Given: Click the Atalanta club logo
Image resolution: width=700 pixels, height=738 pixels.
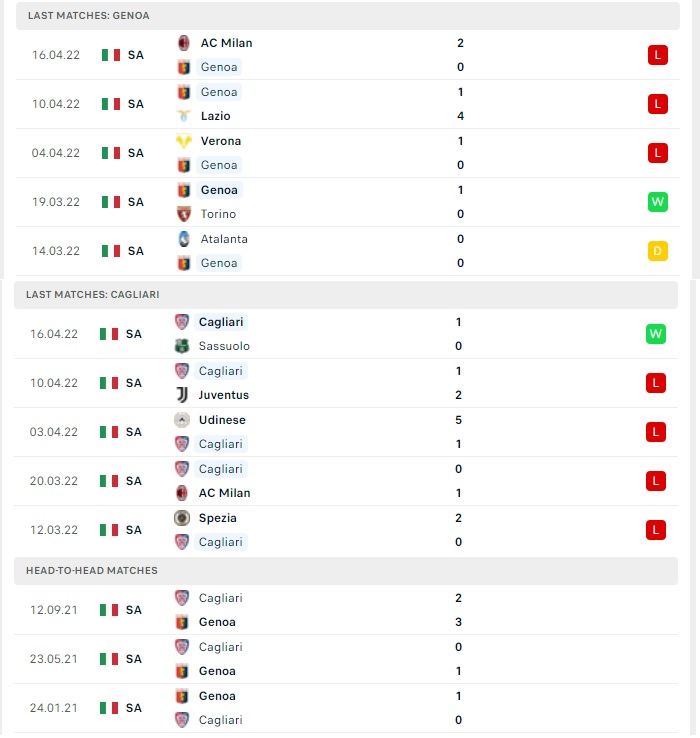Looking at the screenshot, I should coord(184,239).
